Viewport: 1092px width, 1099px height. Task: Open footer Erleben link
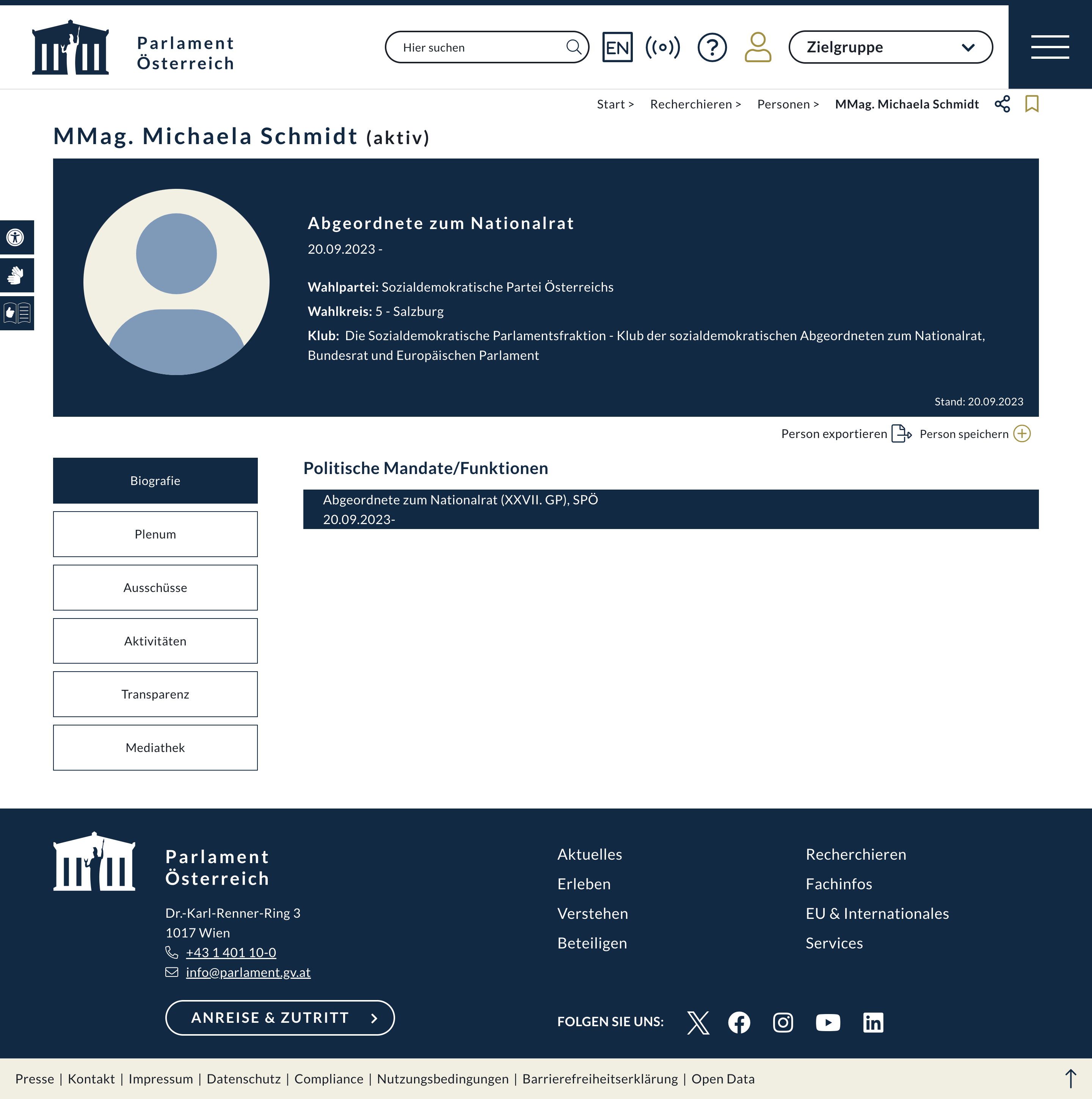pyautogui.click(x=584, y=884)
